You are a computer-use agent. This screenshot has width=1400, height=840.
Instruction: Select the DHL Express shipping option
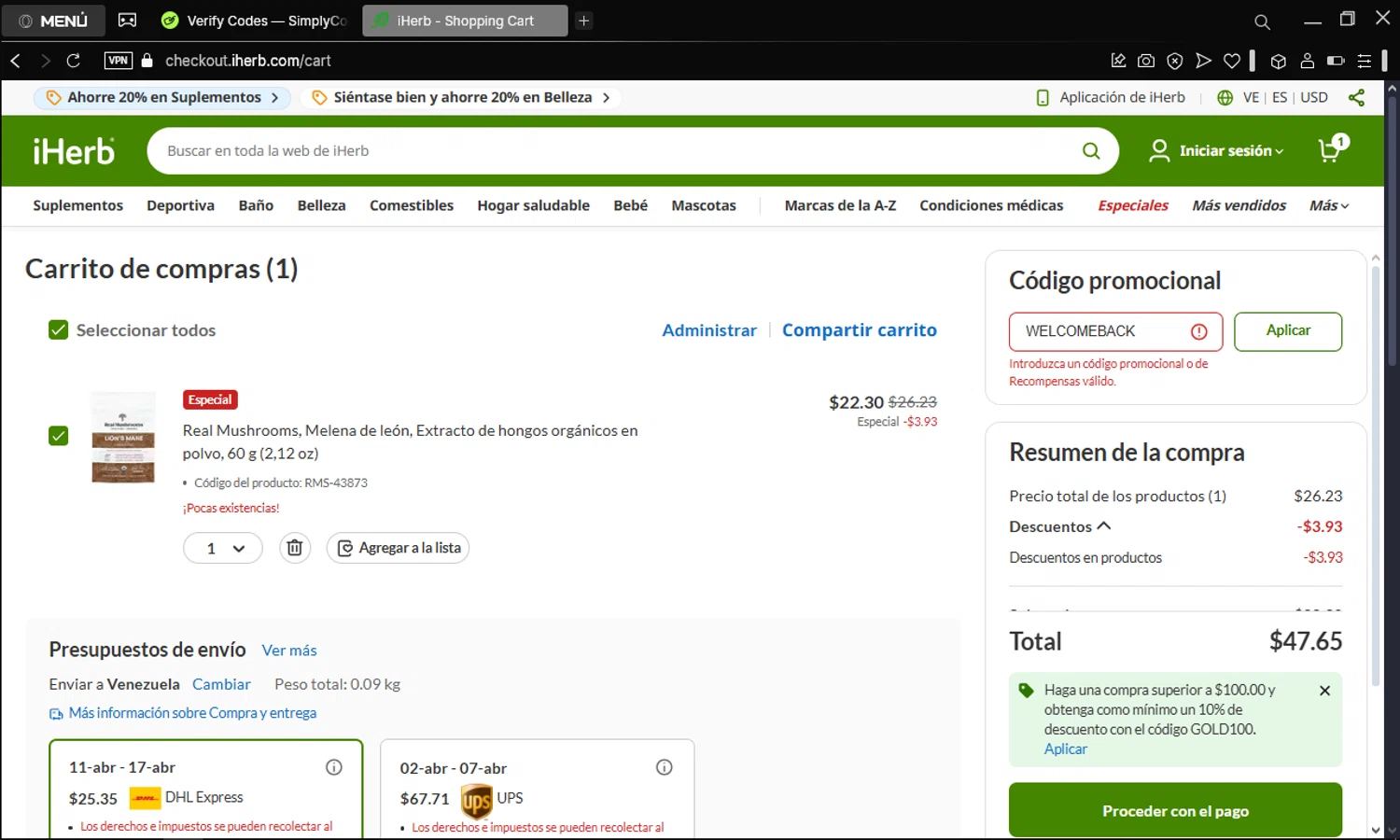205,789
